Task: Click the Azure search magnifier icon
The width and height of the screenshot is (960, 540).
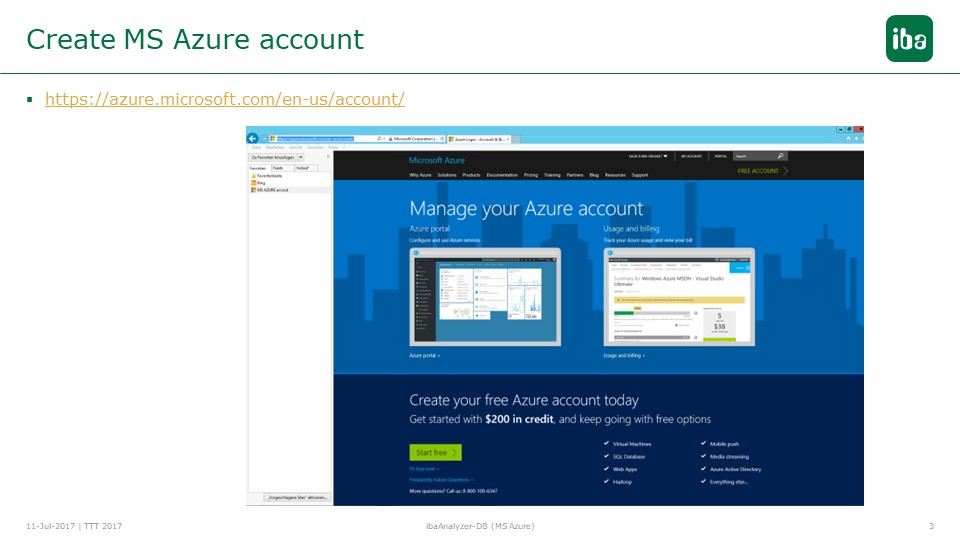Action: [781, 156]
